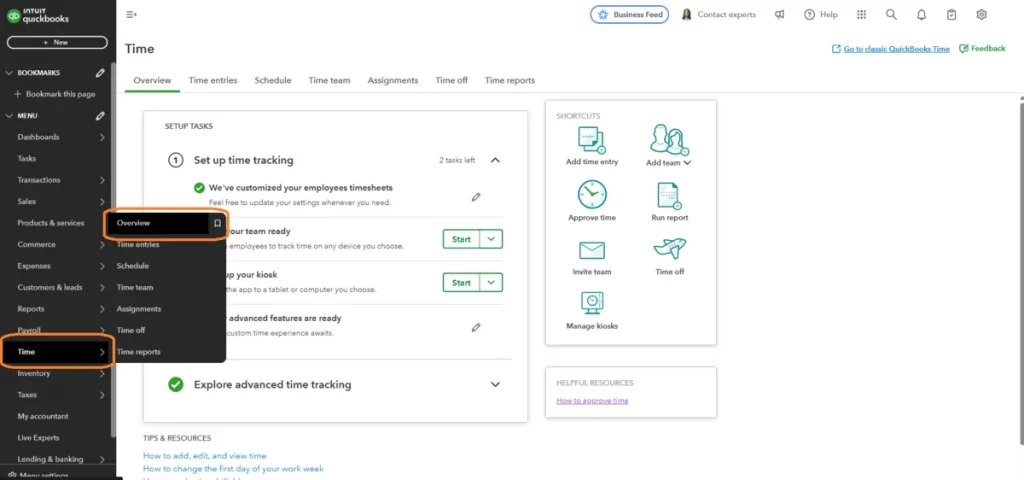Open Menu settings at sidebar bottom
The width and height of the screenshot is (1024, 480).
click(x=38, y=475)
